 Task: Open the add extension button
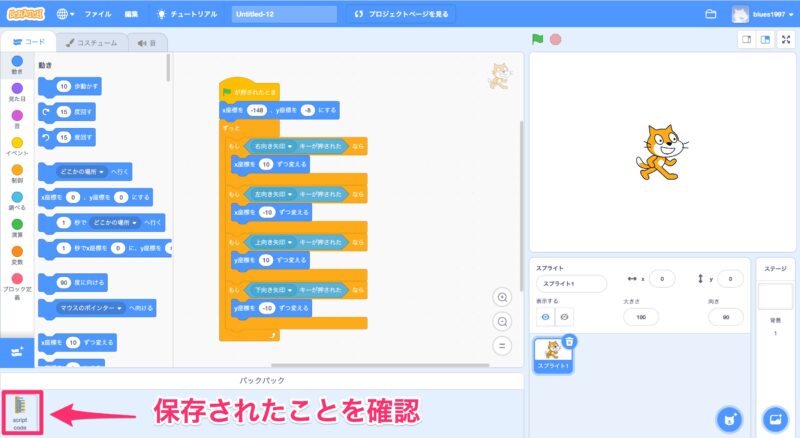[x=17, y=352]
